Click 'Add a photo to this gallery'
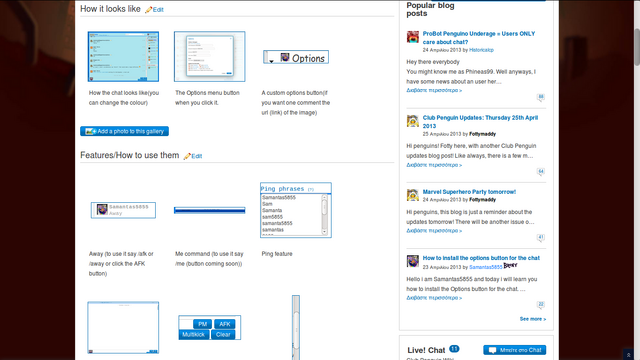 [x=124, y=131]
